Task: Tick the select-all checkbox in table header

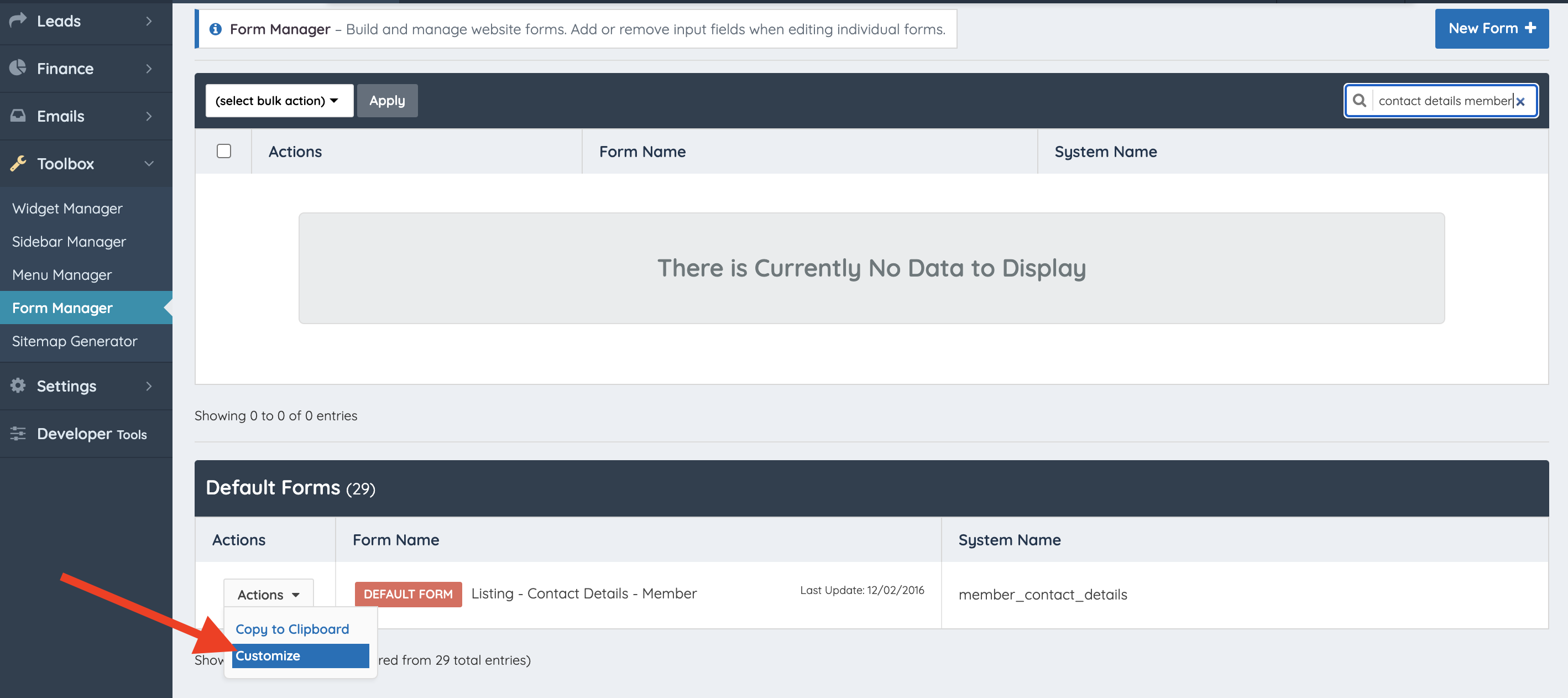Action: tap(223, 151)
